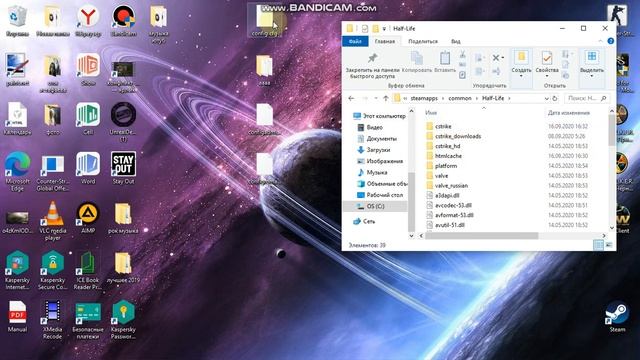Click the file list horizontal scrollbar

[482, 236]
